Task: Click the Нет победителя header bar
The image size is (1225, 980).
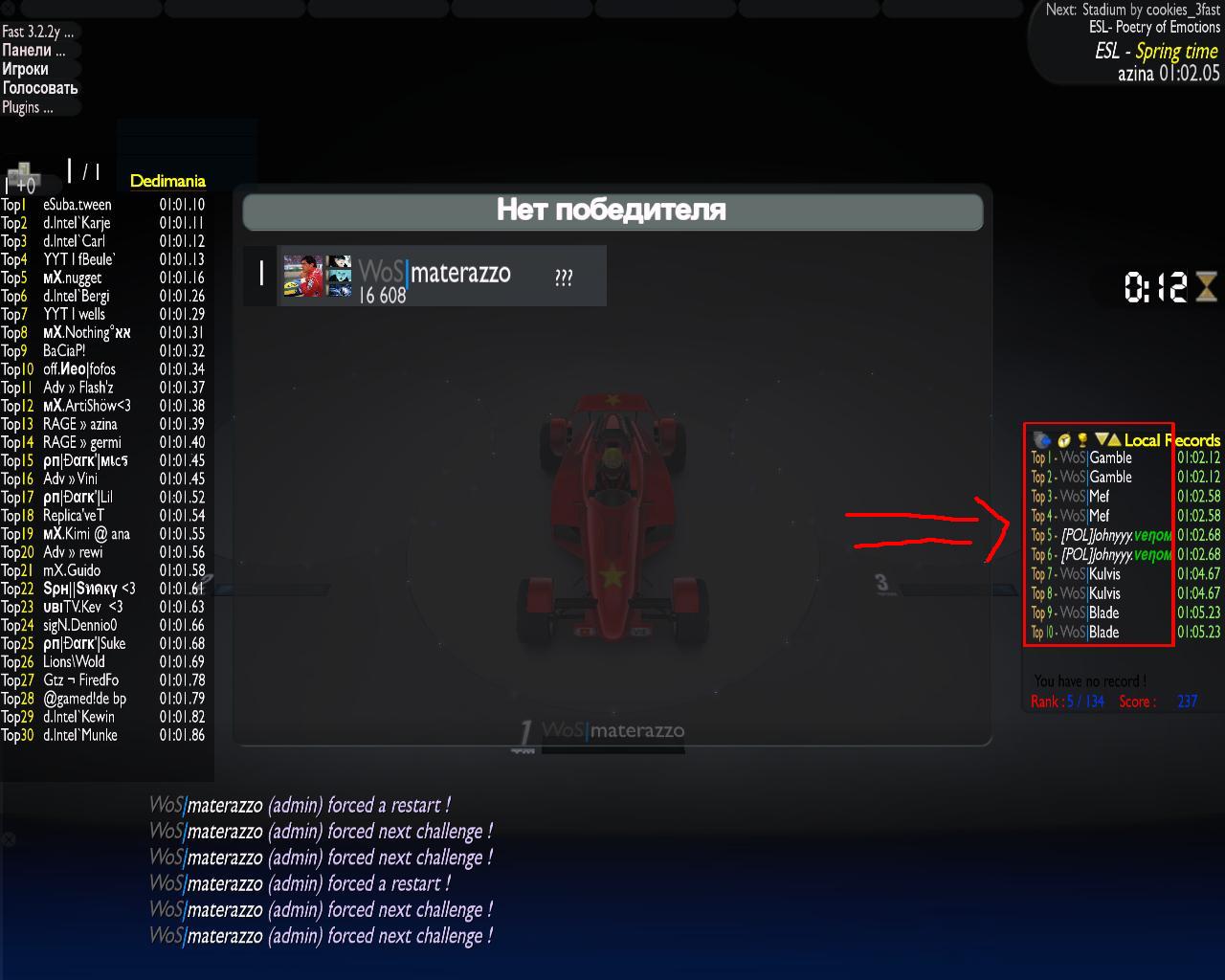Action: [x=612, y=212]
